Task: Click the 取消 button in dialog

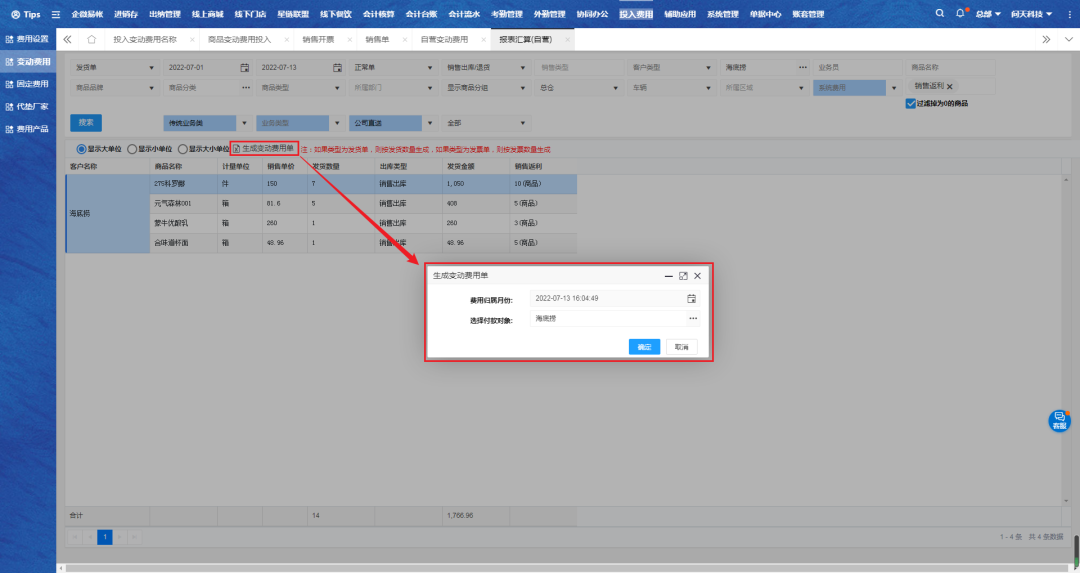Action: [x=681, y=347]
